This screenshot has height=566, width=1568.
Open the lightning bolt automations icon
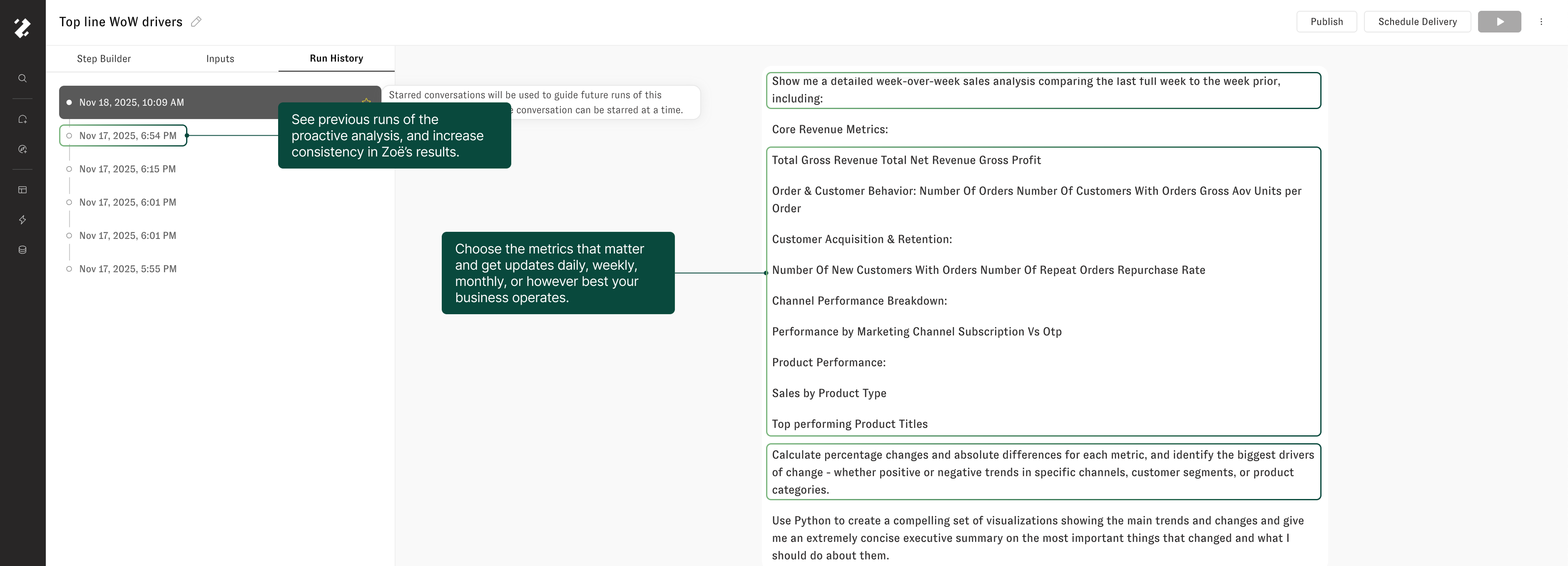22,220
